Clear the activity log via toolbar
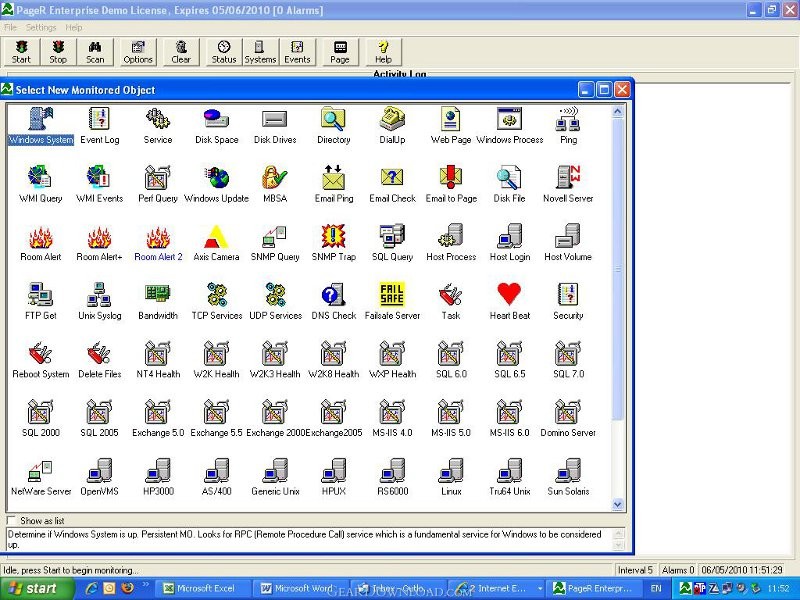 [x=181, y=52]
